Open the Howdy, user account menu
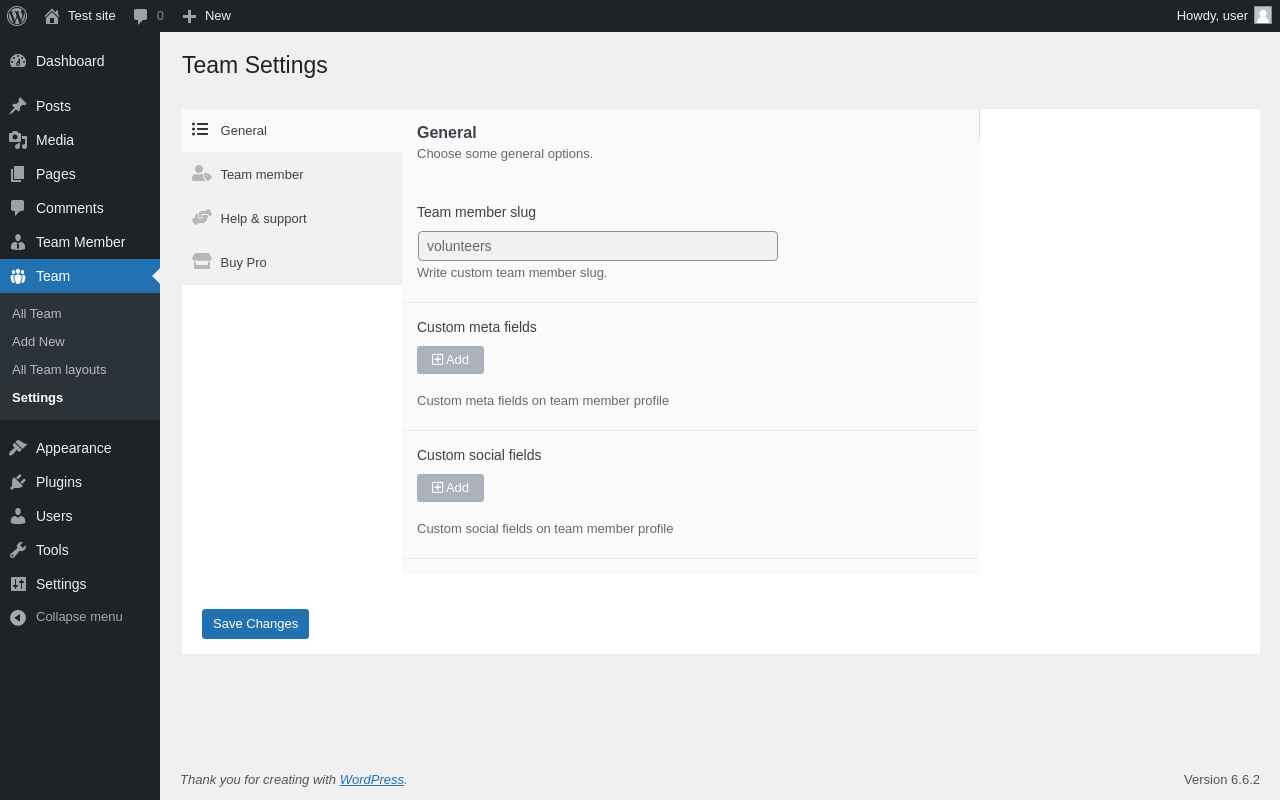The height and width of the screenshot is (800, 1280). coord(1224,16)
